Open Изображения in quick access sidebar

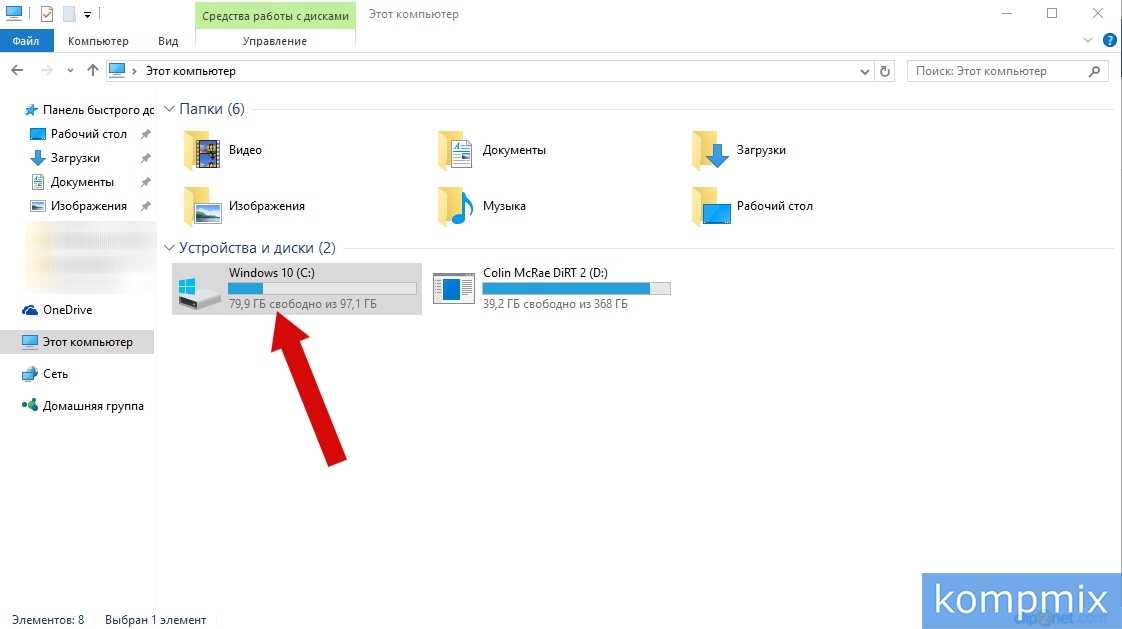tap(78, 206)
